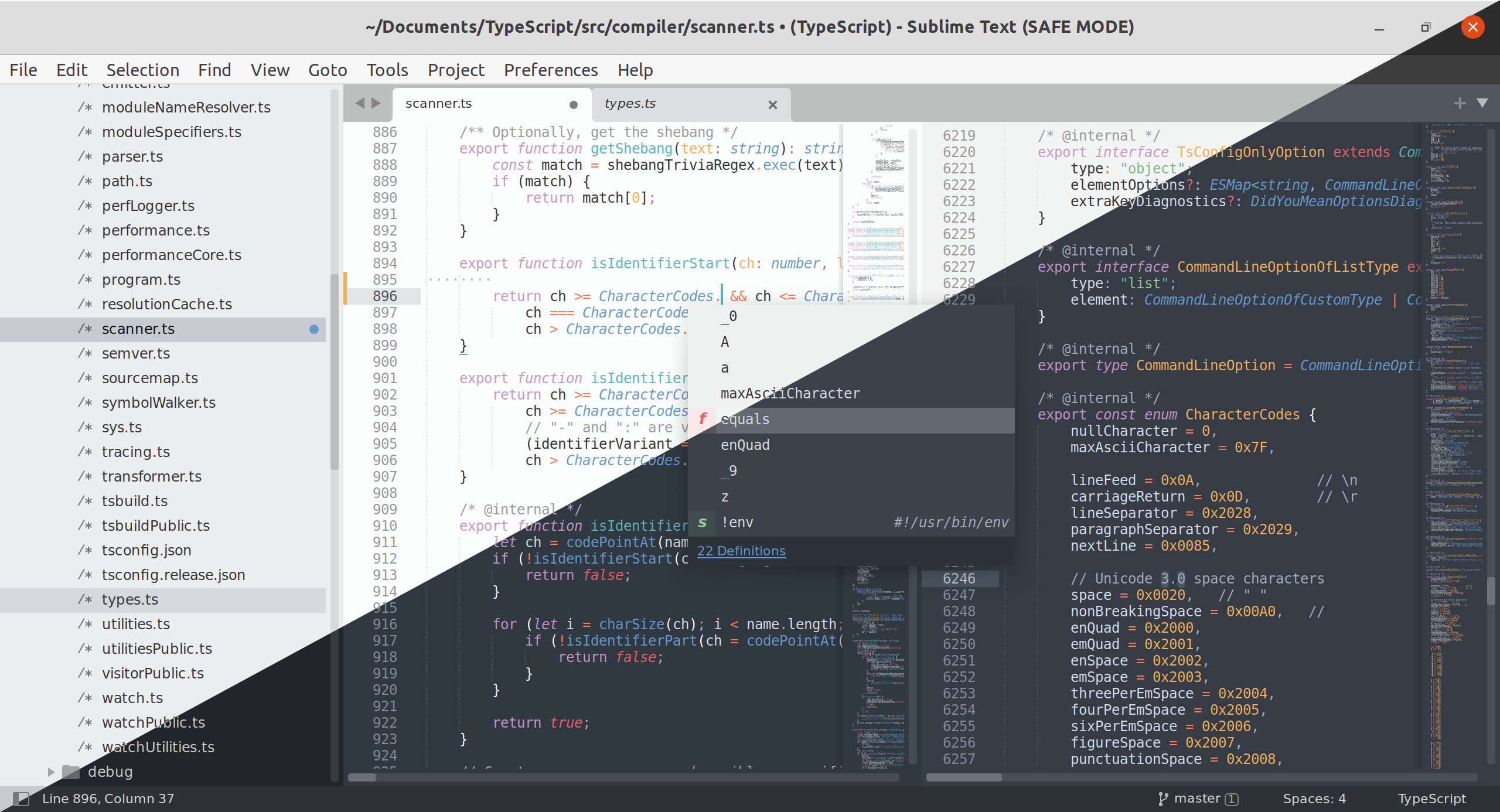Click the close button on types.ts tab
The image size is (1500, 812).
775,103
